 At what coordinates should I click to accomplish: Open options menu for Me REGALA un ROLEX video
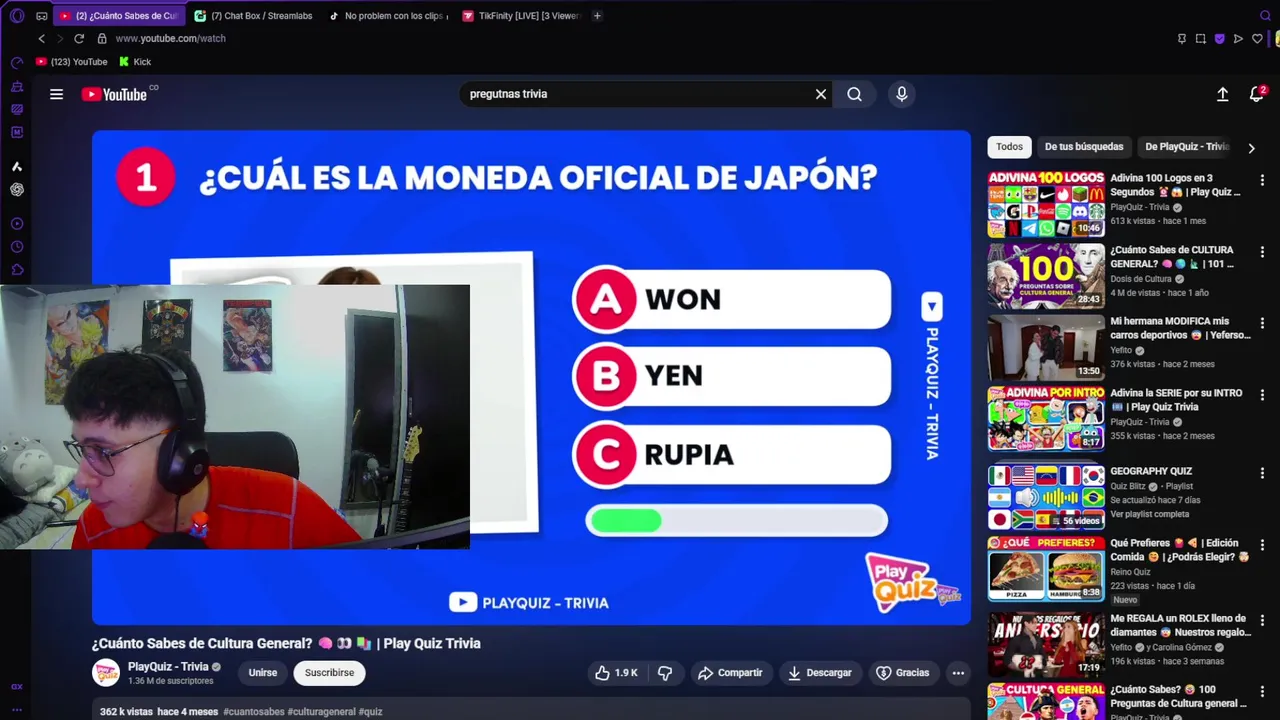pyautogui.click(x=1262, y=620)
